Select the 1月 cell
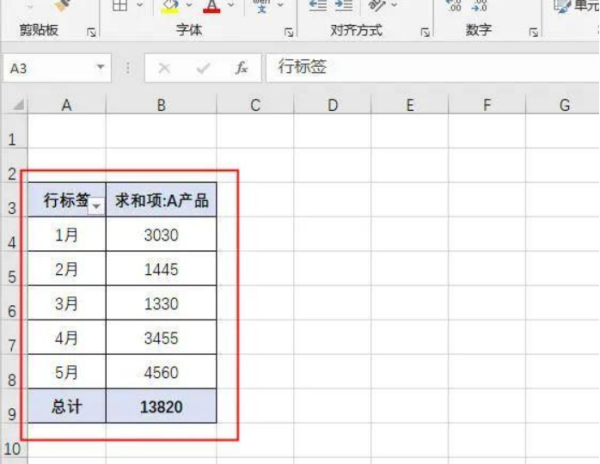This screenshot has width=600, height=464. (x=67, y=234)
